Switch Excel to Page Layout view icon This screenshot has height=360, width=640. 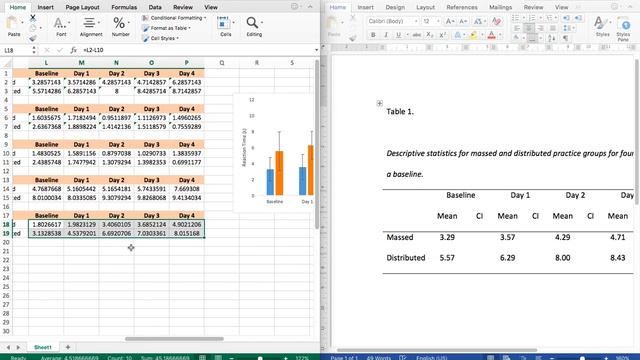218,358
